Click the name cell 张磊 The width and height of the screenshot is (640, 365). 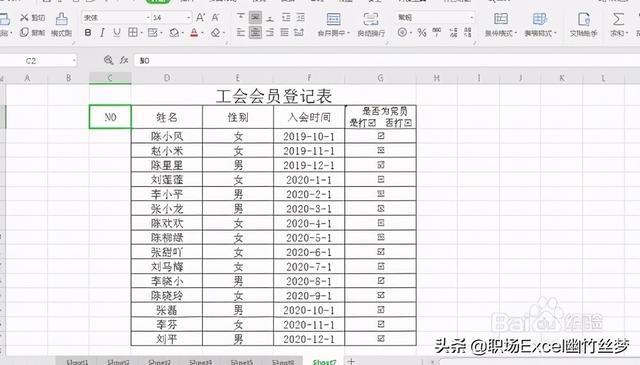click(x=167, y=310)
